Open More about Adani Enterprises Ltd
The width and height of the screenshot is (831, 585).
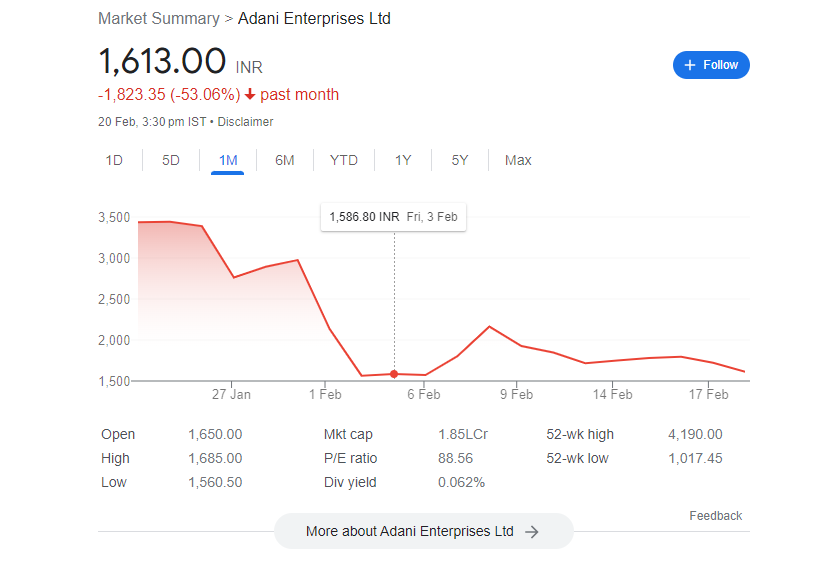pyautogui.click(x=423, y=532)
